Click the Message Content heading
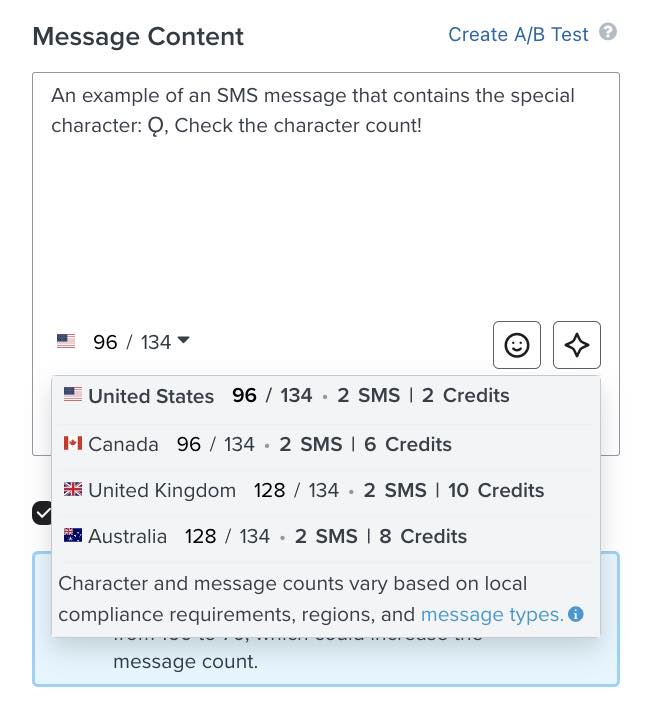 click(138, 37)
